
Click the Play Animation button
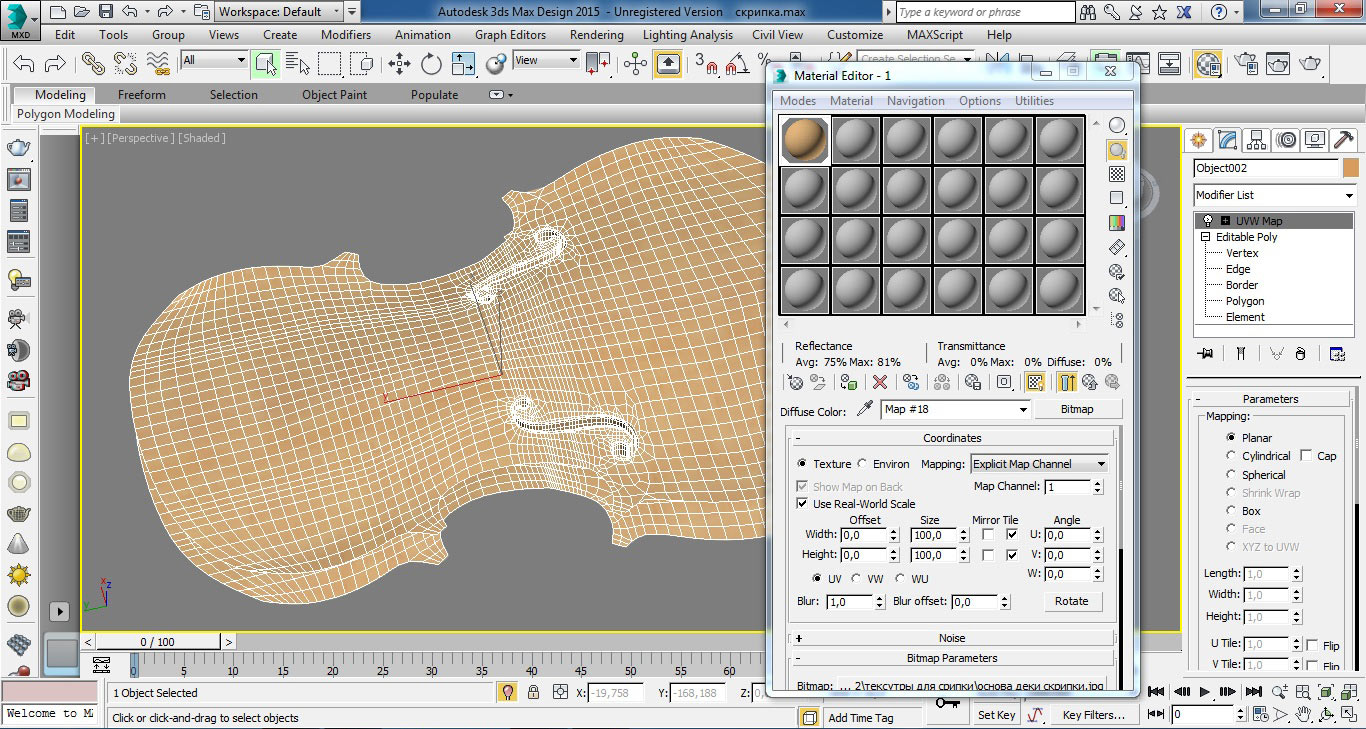1204,691
